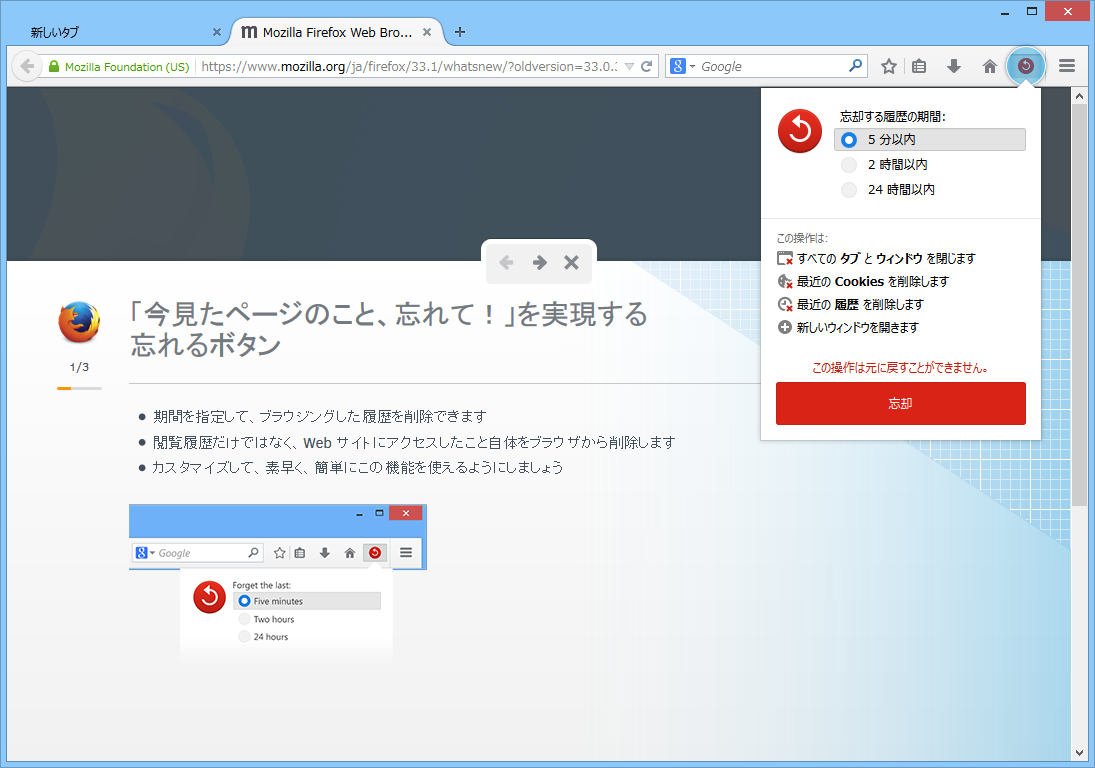Image resolution: width=1095 pixels, height=768 pixels.
Task: Open the Firefox hamburger menu
Action: pos(1065,65)
